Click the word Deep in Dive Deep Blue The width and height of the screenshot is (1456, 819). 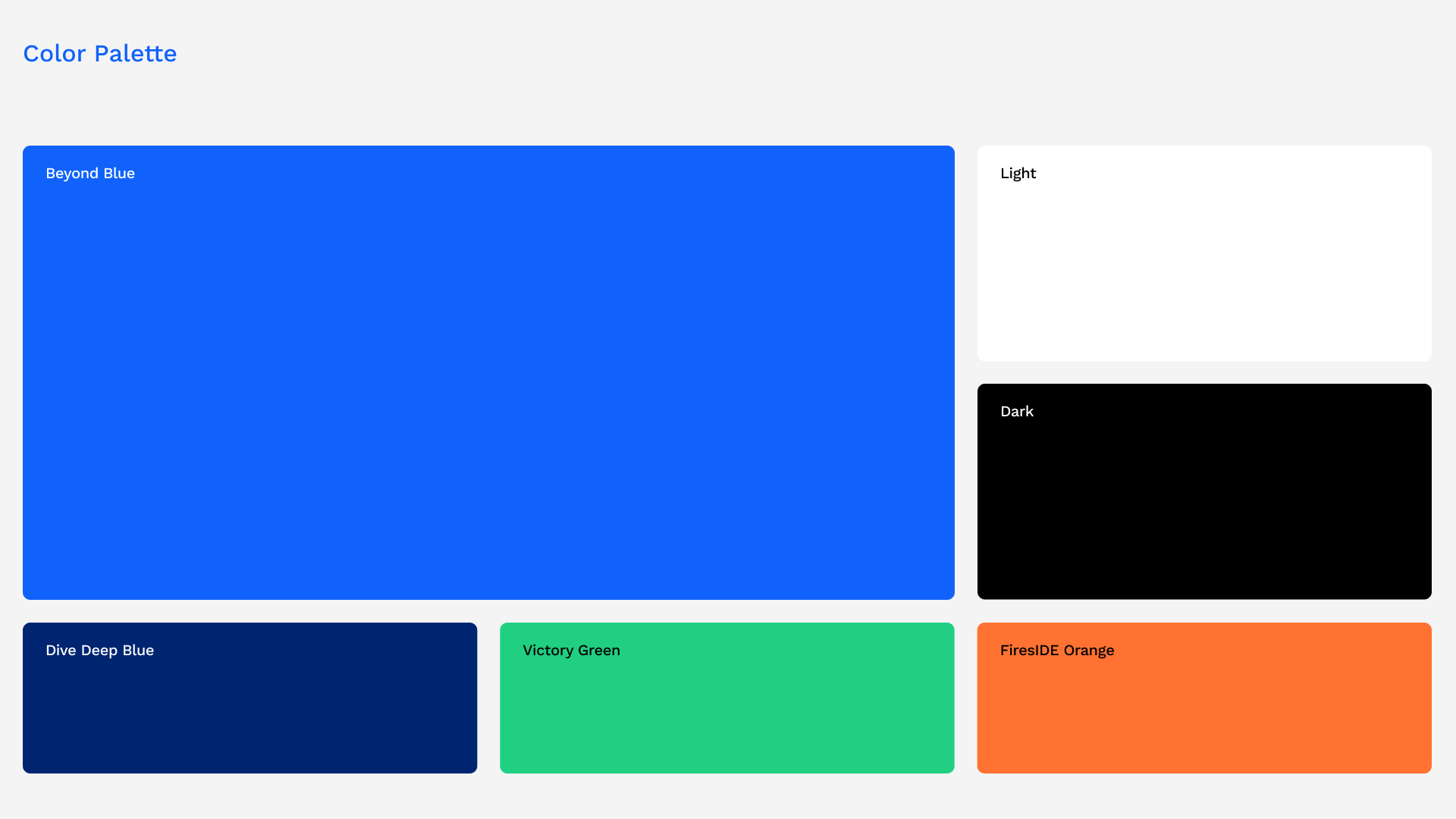click(x=99, y=651)
